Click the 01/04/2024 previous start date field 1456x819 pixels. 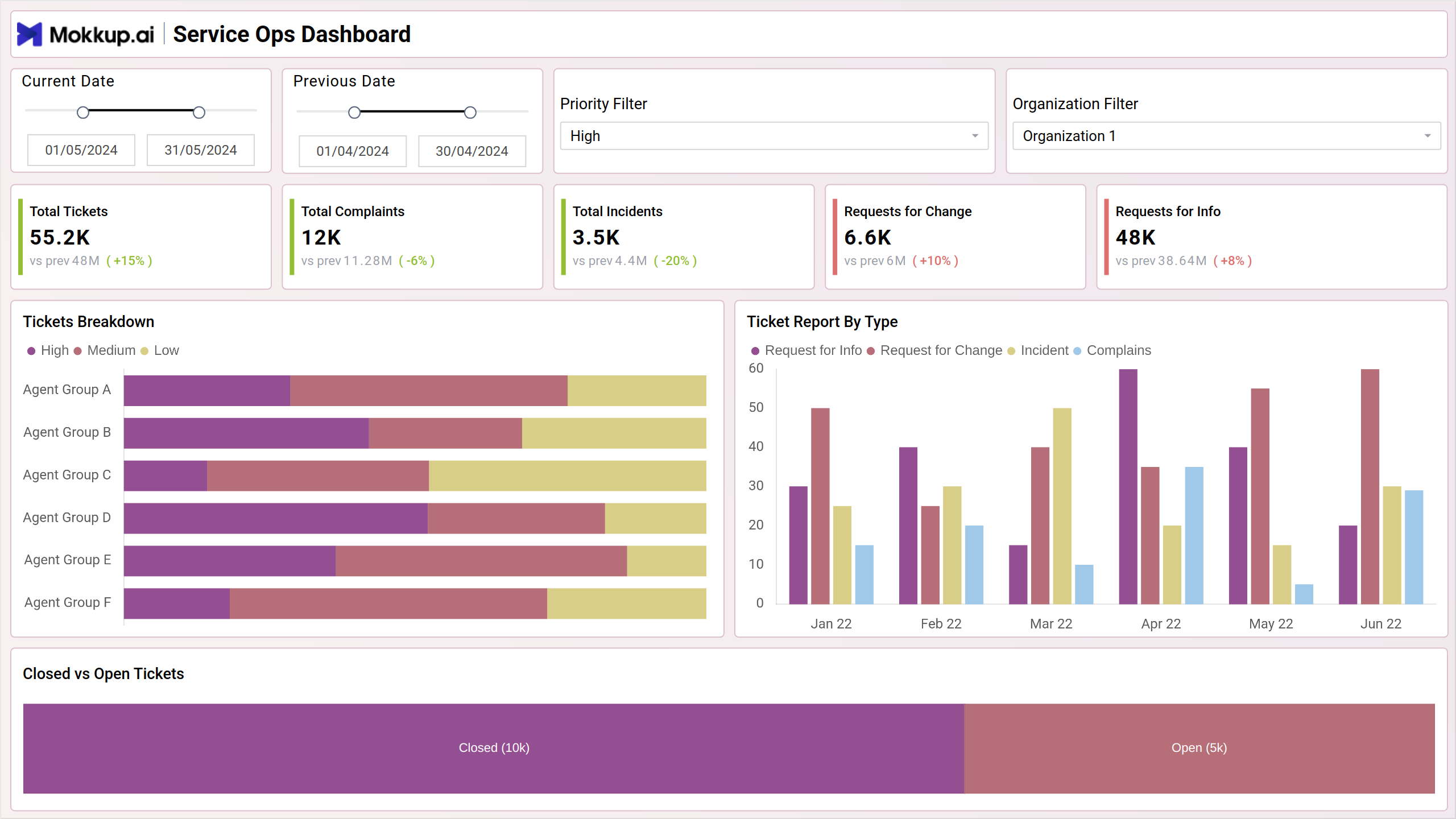(x=353, y=151)
